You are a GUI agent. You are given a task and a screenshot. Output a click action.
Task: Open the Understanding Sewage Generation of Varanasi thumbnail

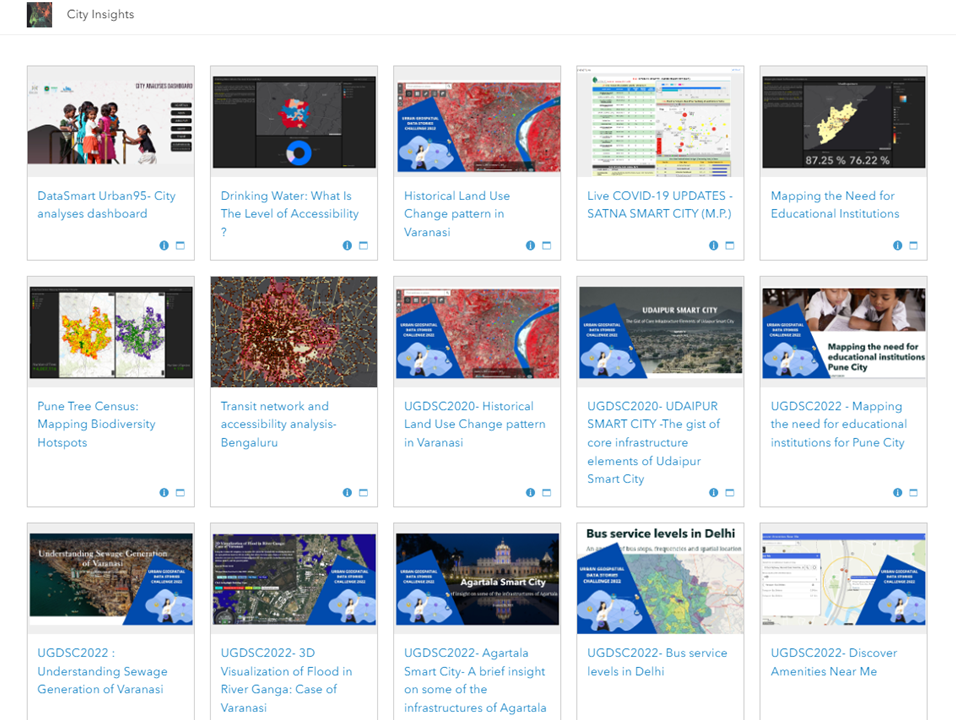click(110, 578)
